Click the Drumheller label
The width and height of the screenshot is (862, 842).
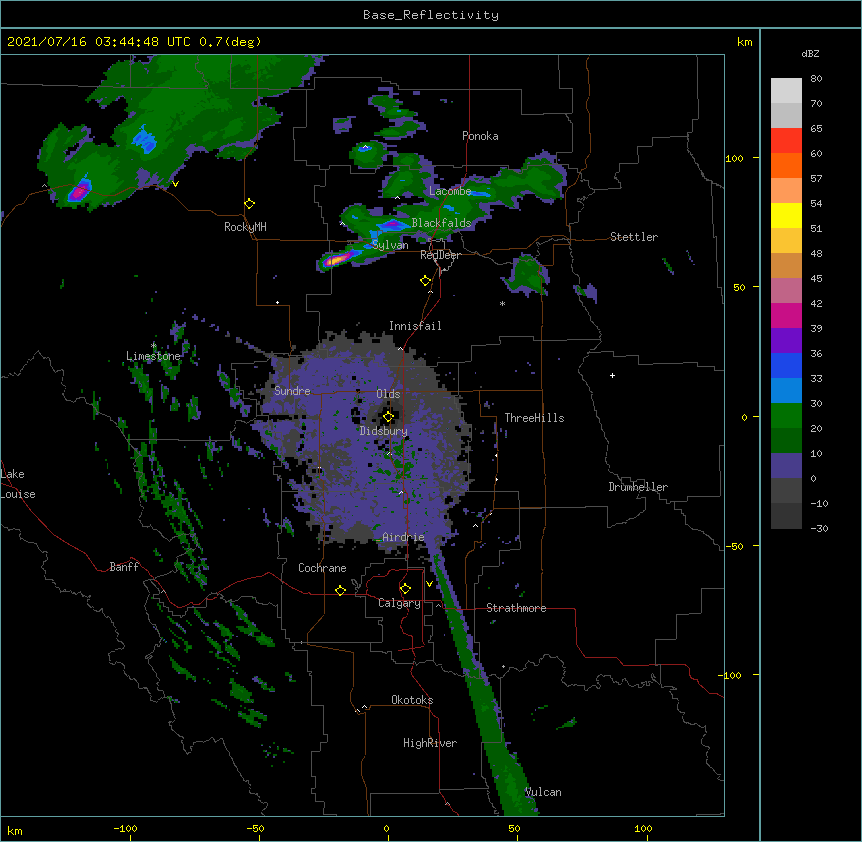638,487
